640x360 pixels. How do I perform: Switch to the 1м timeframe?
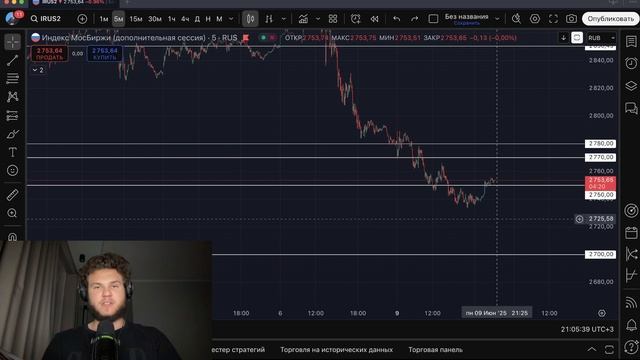tap(104, 19)
